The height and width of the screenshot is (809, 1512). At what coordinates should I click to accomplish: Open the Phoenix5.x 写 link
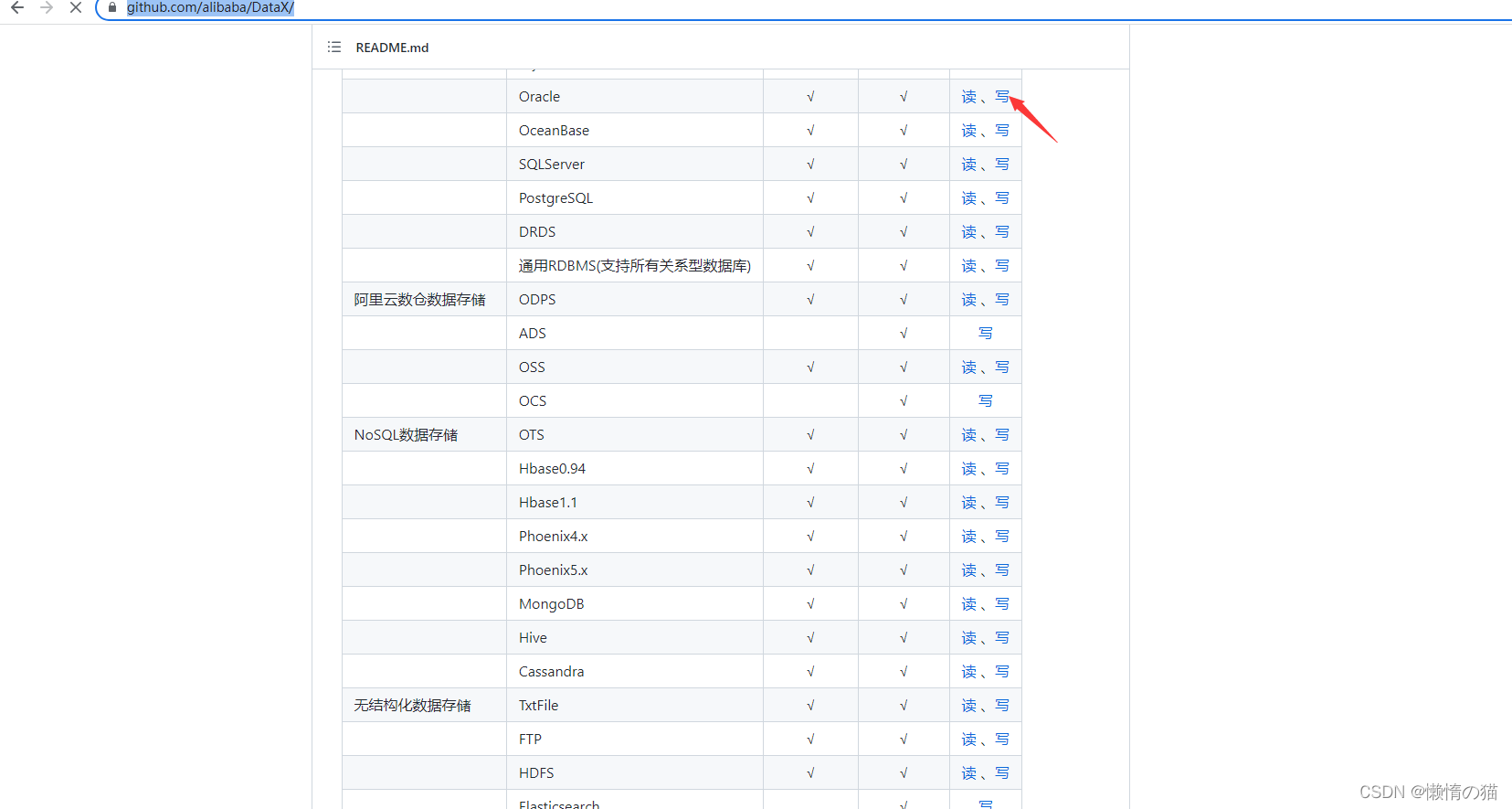point(1002,570)
